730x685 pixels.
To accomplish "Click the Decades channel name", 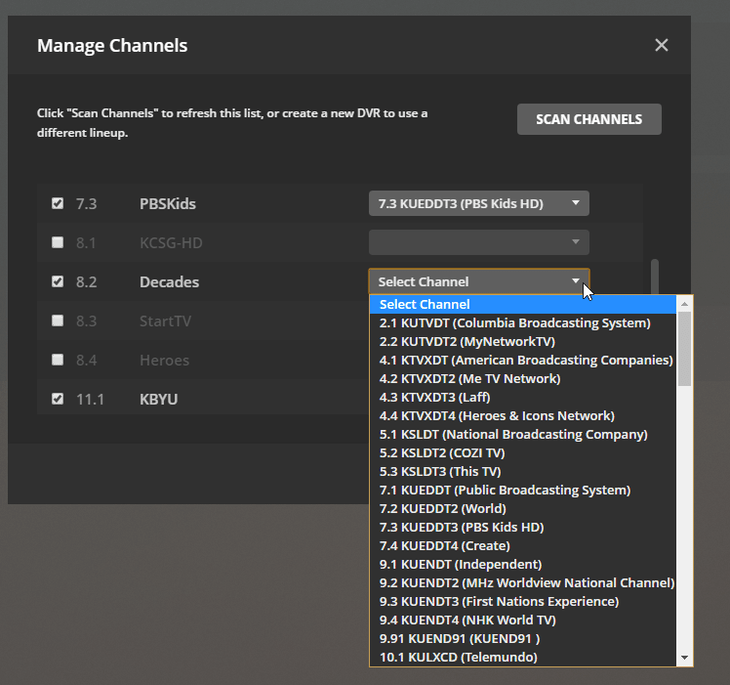I will (169, 282).
